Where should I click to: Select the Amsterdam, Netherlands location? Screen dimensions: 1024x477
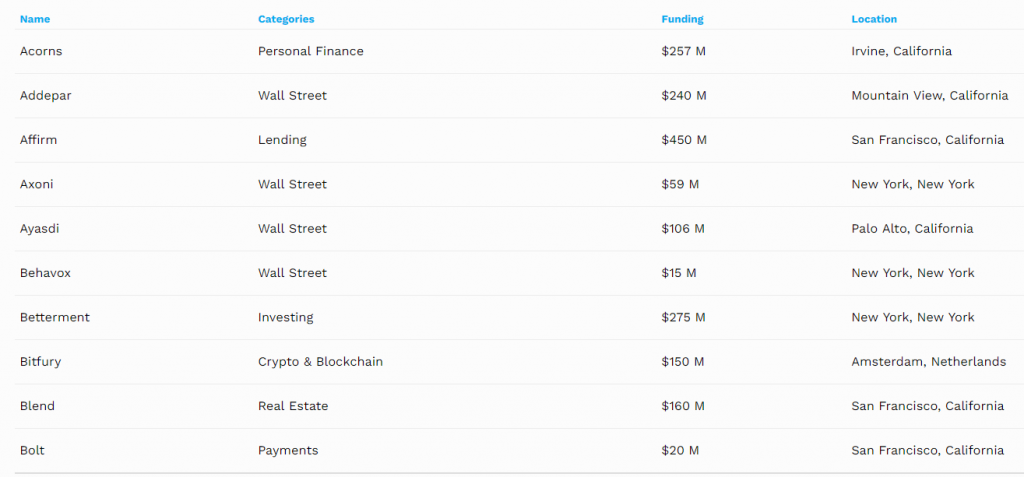[x=929, y=362]
